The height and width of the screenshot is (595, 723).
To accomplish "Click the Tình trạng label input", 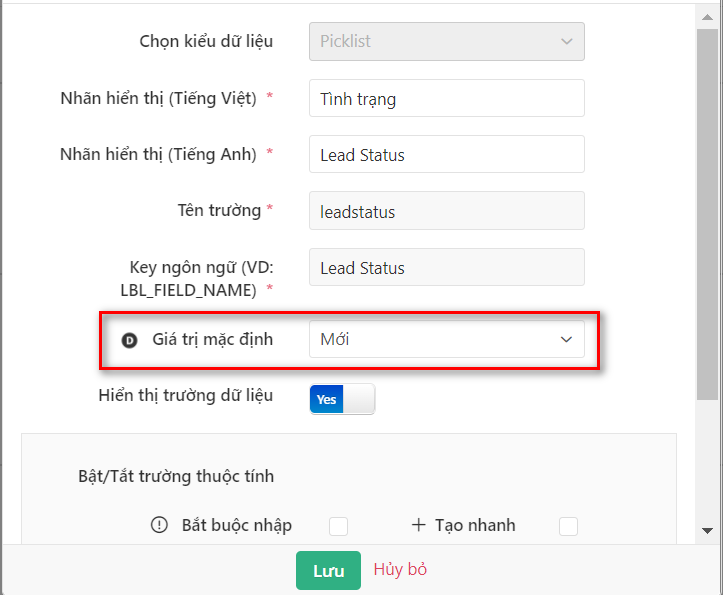I will tap(447, 98).
